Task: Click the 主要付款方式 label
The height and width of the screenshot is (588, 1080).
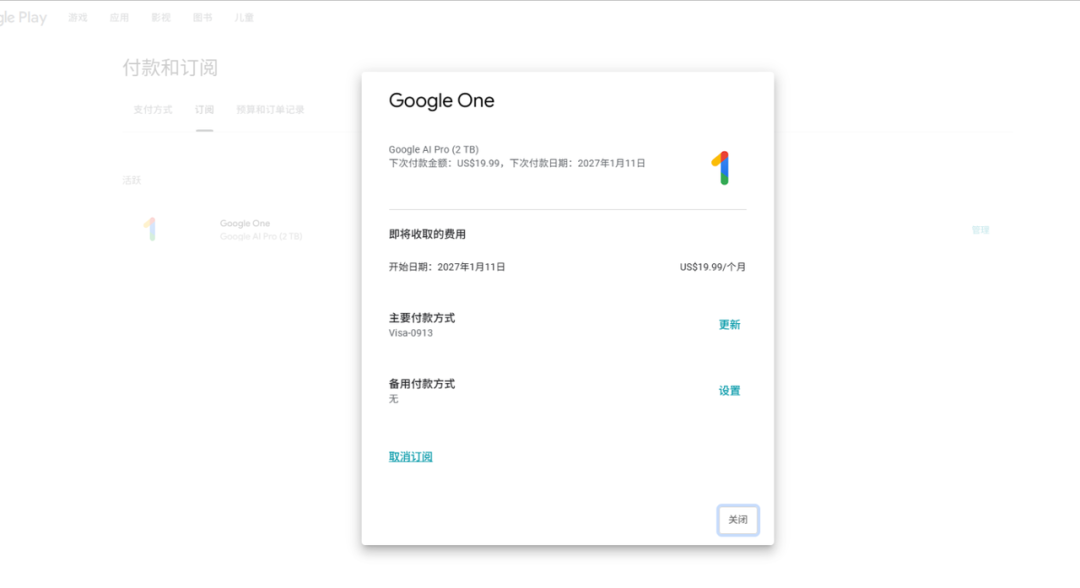Action: coord(422,318)
